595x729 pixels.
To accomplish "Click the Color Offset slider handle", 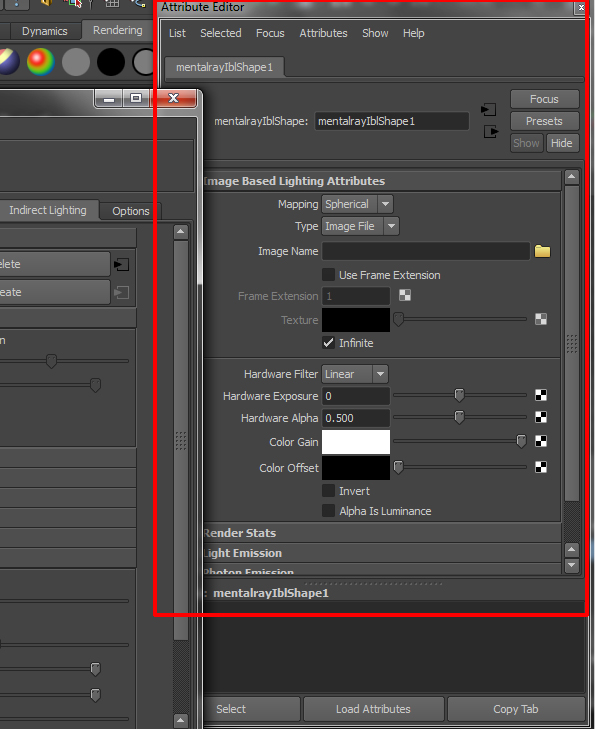I will pos(398,467).
